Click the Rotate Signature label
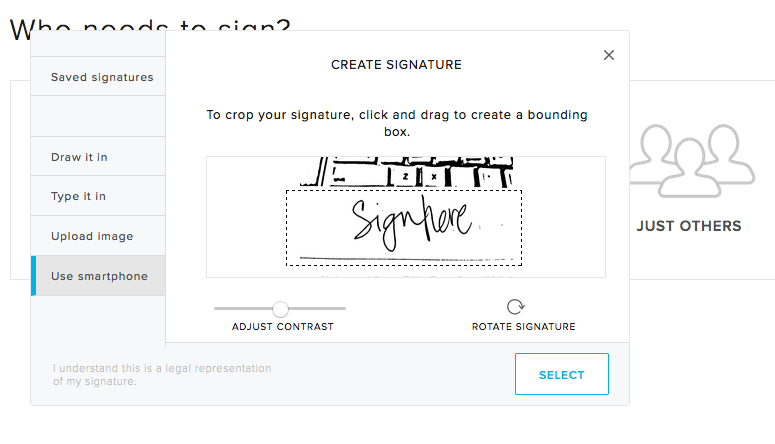This screenshot has height=444, width=775. tap(523, 327)
